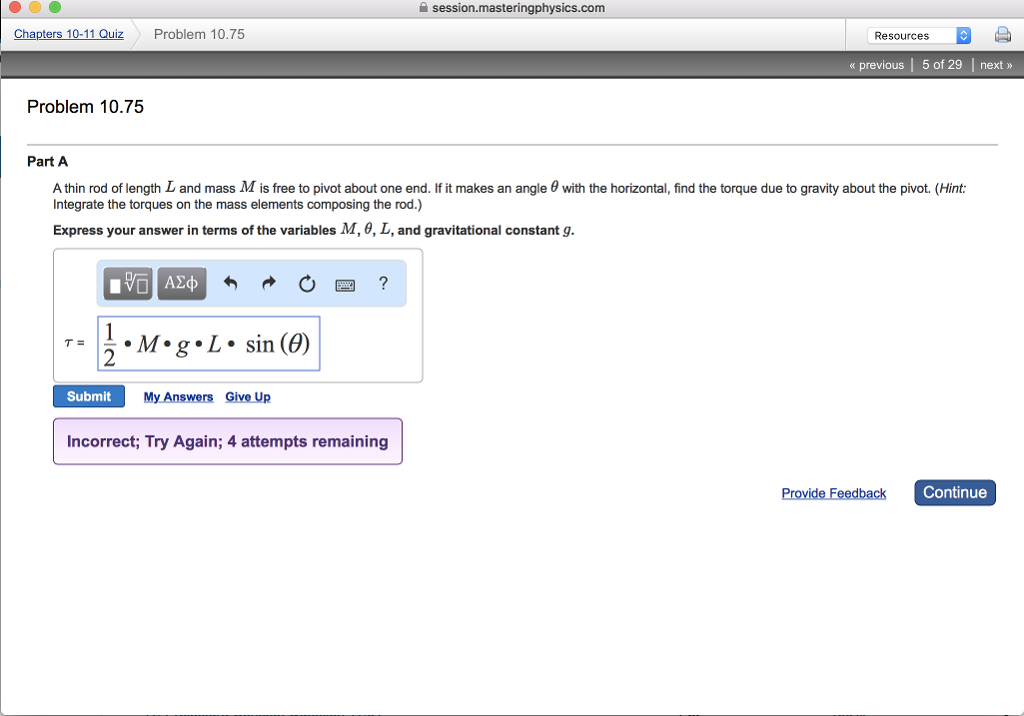The image size is (1024, 716).
Task: Open the Resources dropdown
Action: pyautogui.click(x=919, y=35)
